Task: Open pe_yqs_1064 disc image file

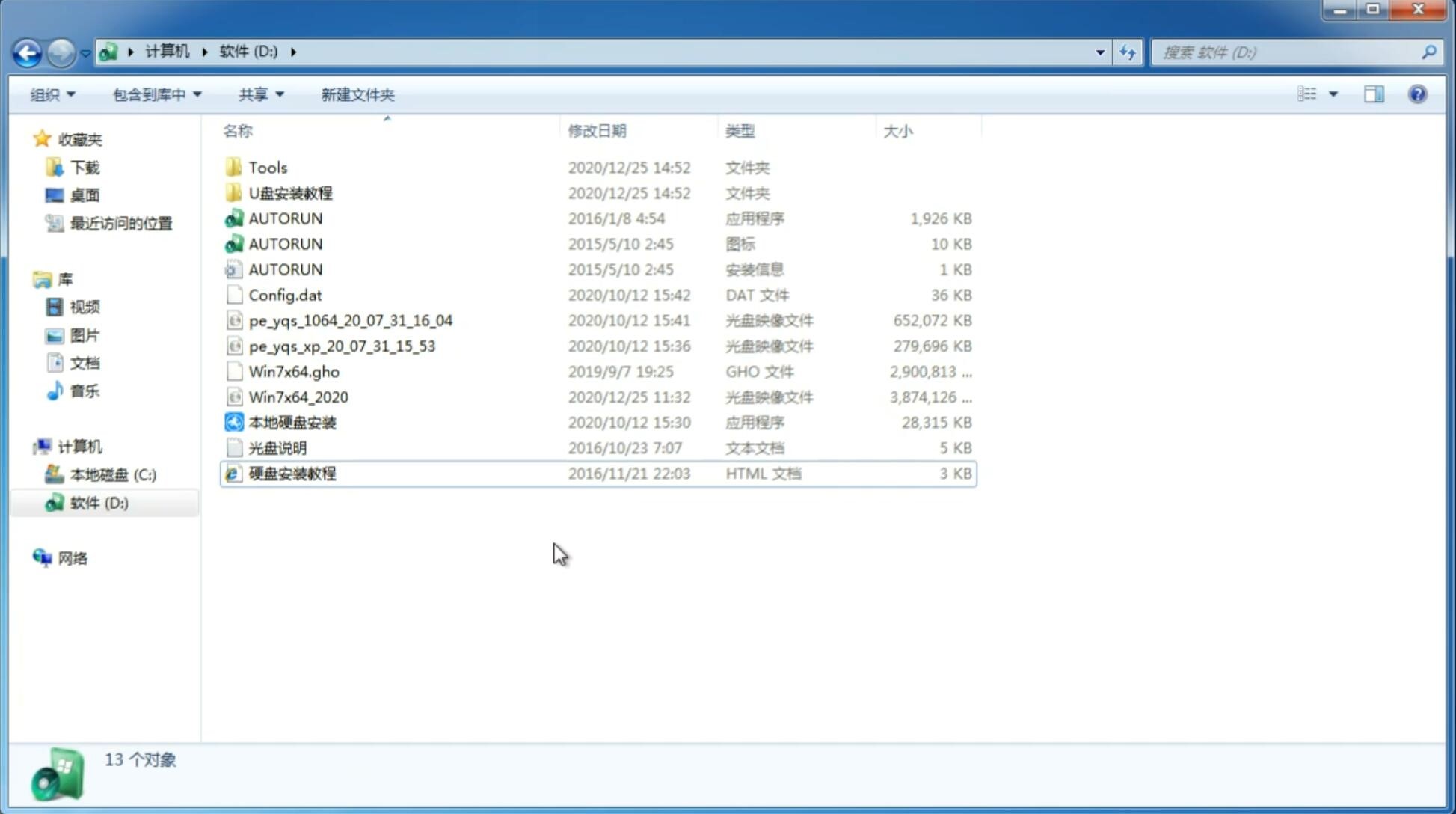Action: pos(350,320)
